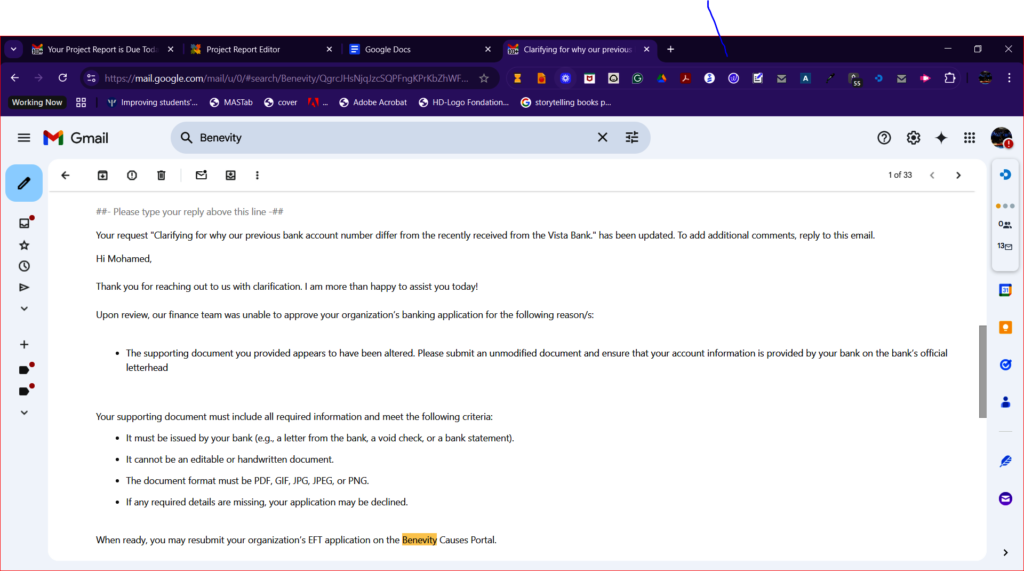The height and width of the screenshot is (571, 1024).
Task: Click the email scrollbar thumb
Action: point(982,371)
